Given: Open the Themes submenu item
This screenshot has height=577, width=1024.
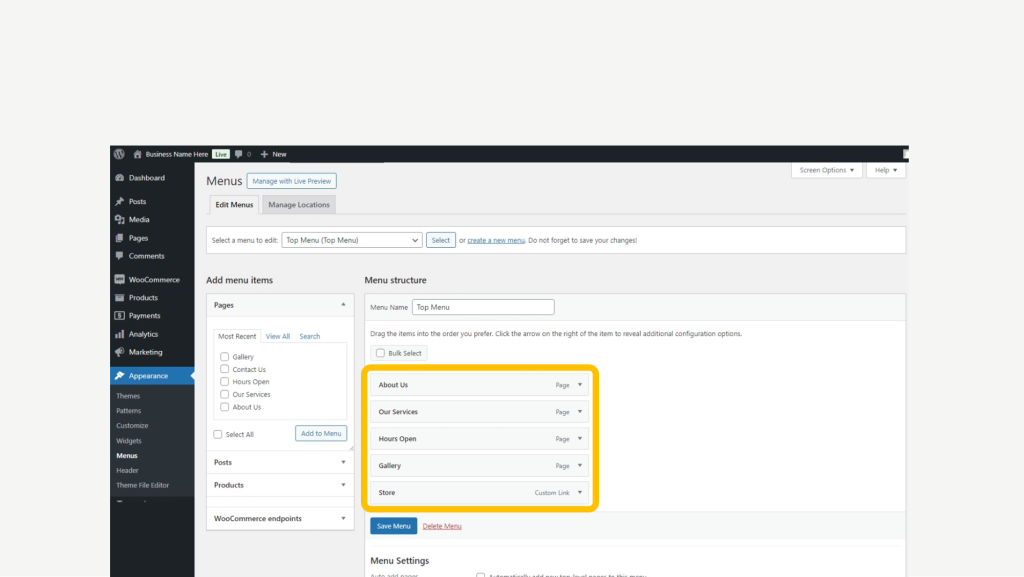Looking at the screenshot, I should click(x=128, y=396).
